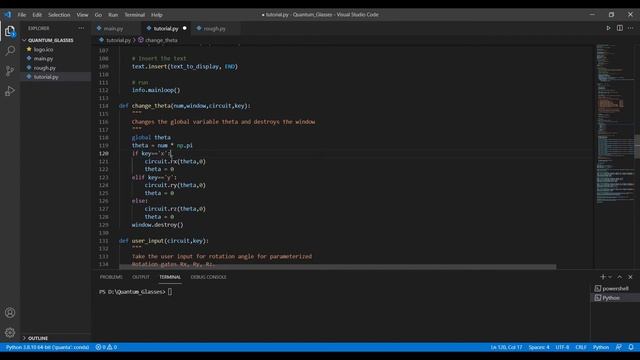Switch to the DEBUG CONSOLE panel tab
640x360 pixels.
pos(208,277)
